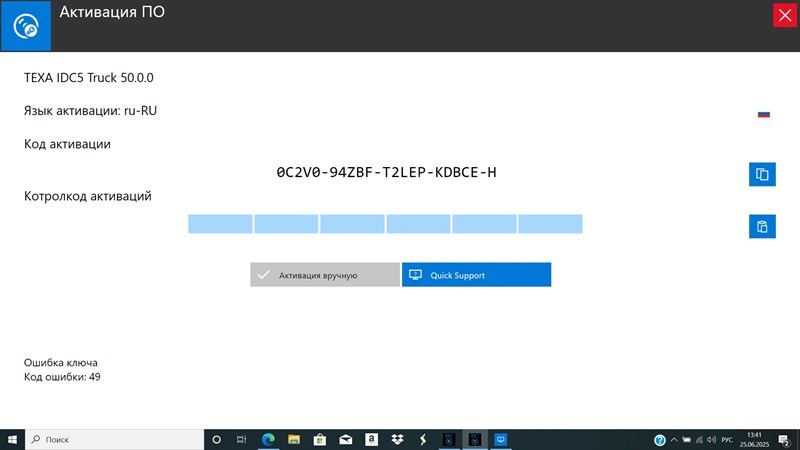The height and width of the screenshot is (450, 800).
Task: Click the Активация вручную button
Action: [x=325, y=274]
